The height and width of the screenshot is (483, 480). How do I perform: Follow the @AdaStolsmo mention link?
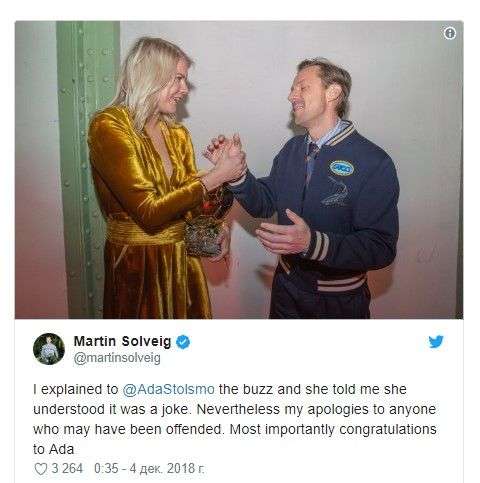(x=168, y=389)
